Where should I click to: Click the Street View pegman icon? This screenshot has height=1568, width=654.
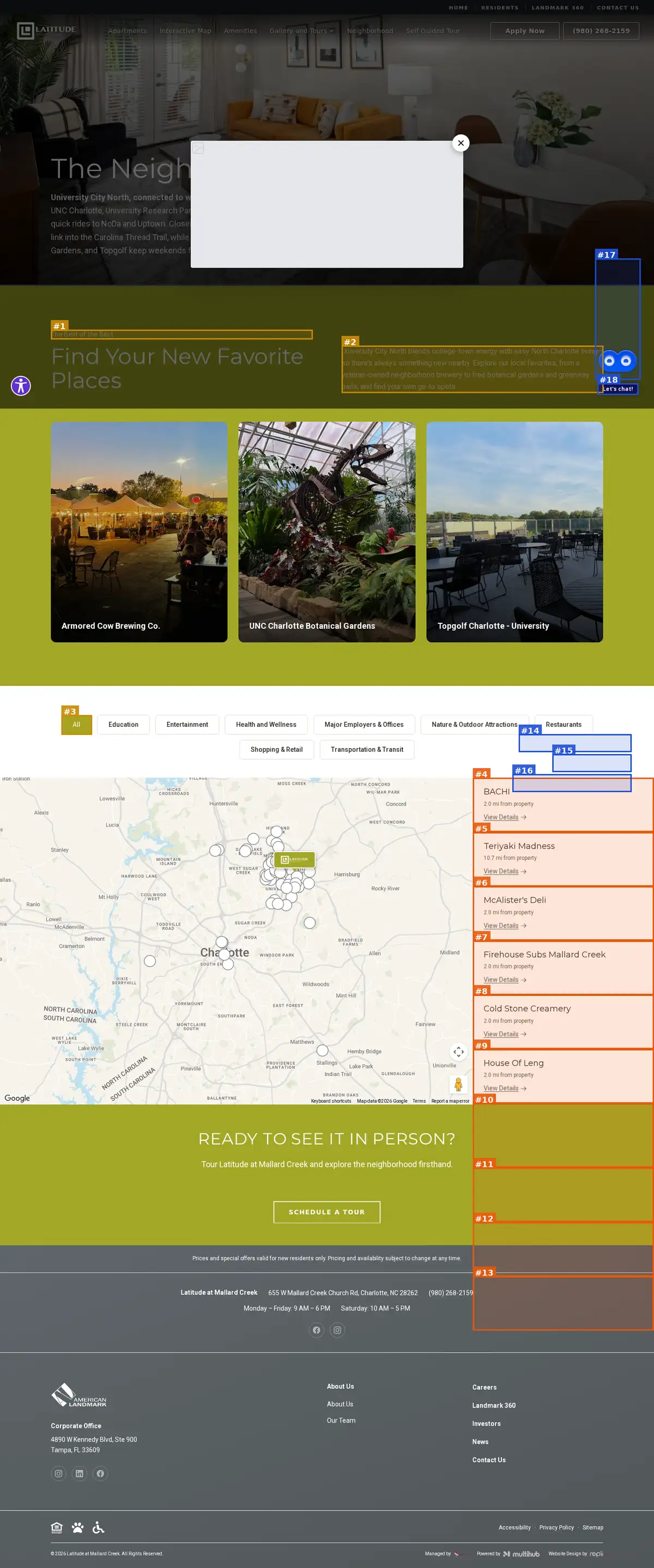(458, 1084)
